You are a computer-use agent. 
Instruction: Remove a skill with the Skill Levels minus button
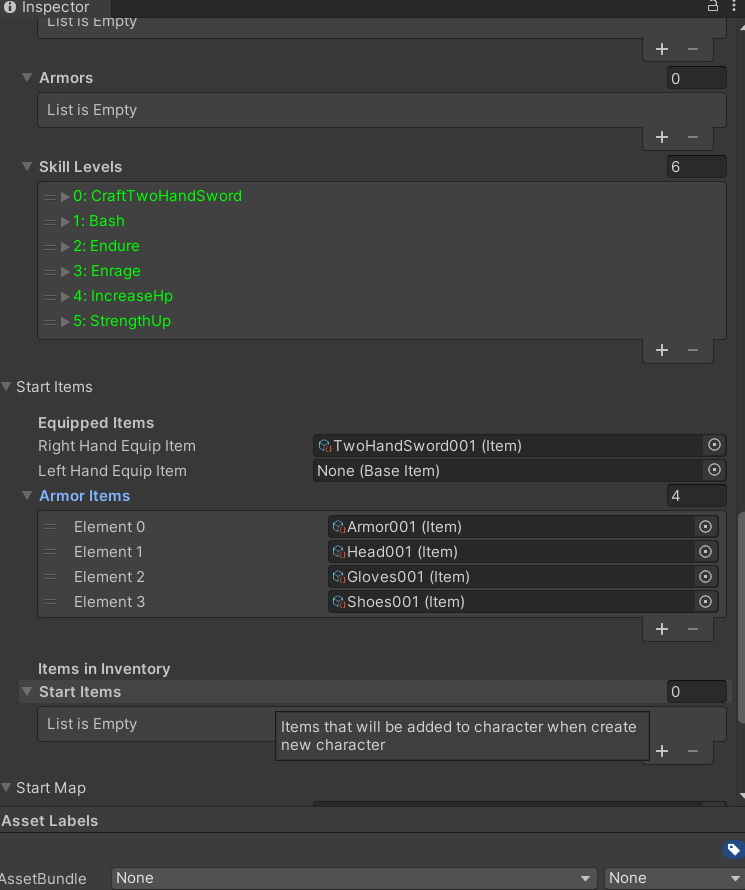tap(693, 350)
